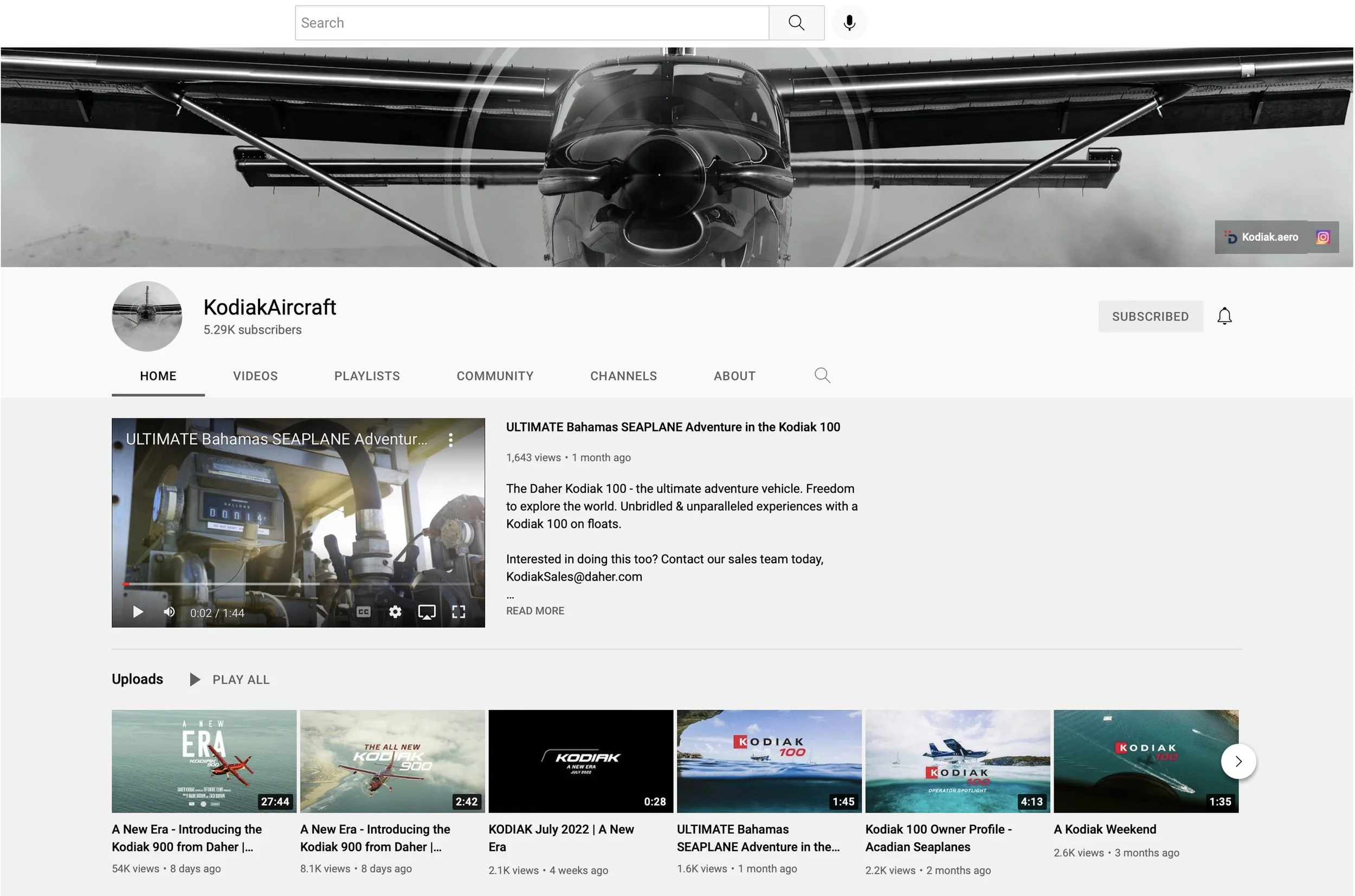This screenshot has width=1355, height=896.
Task: Click the Play All triangle icon
Action: click(x=195, y=679)
